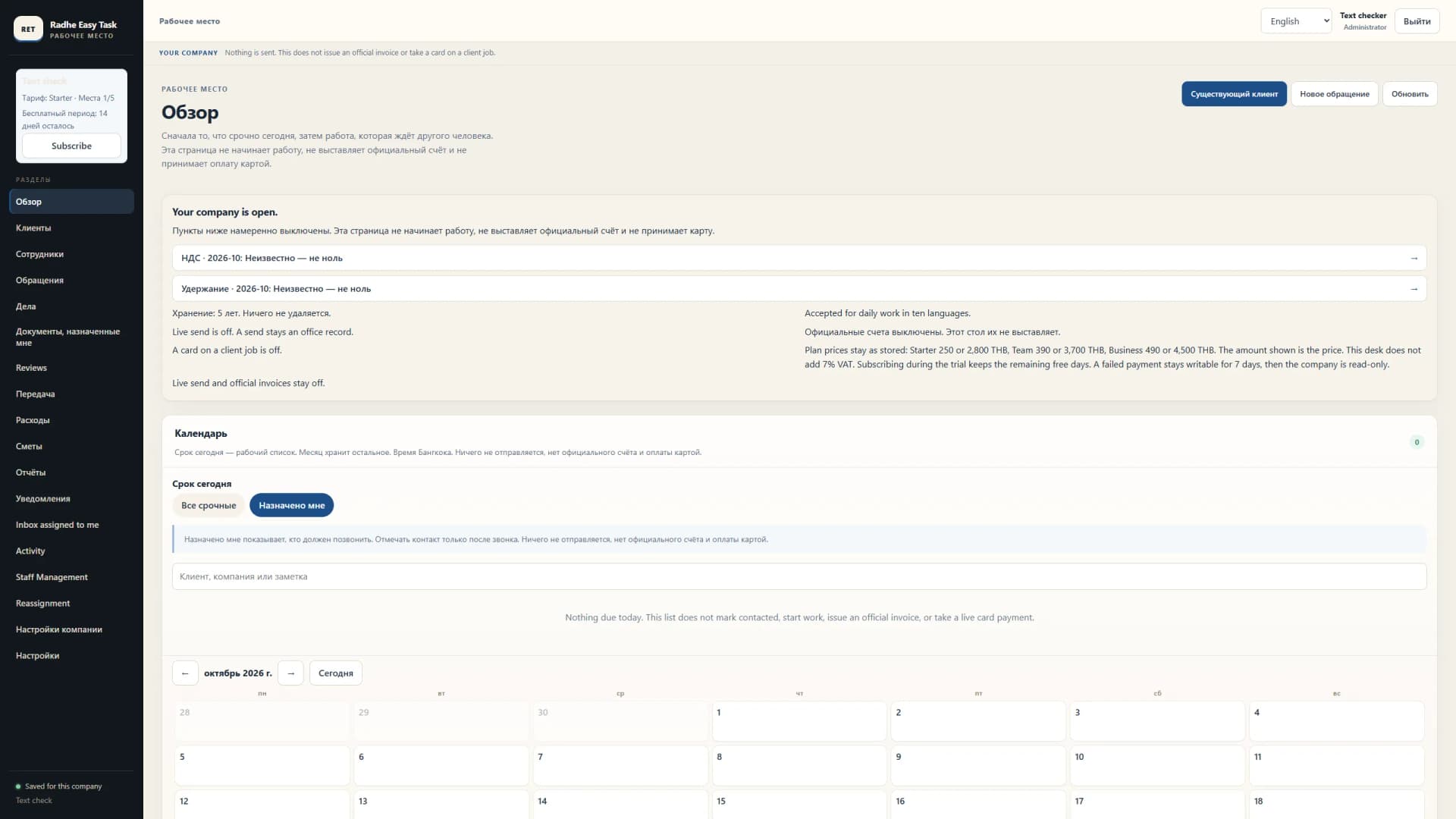The height and width of the screenshot is (819, 1456).
Task: Click the Subscribe button
Action: (71, 146)
